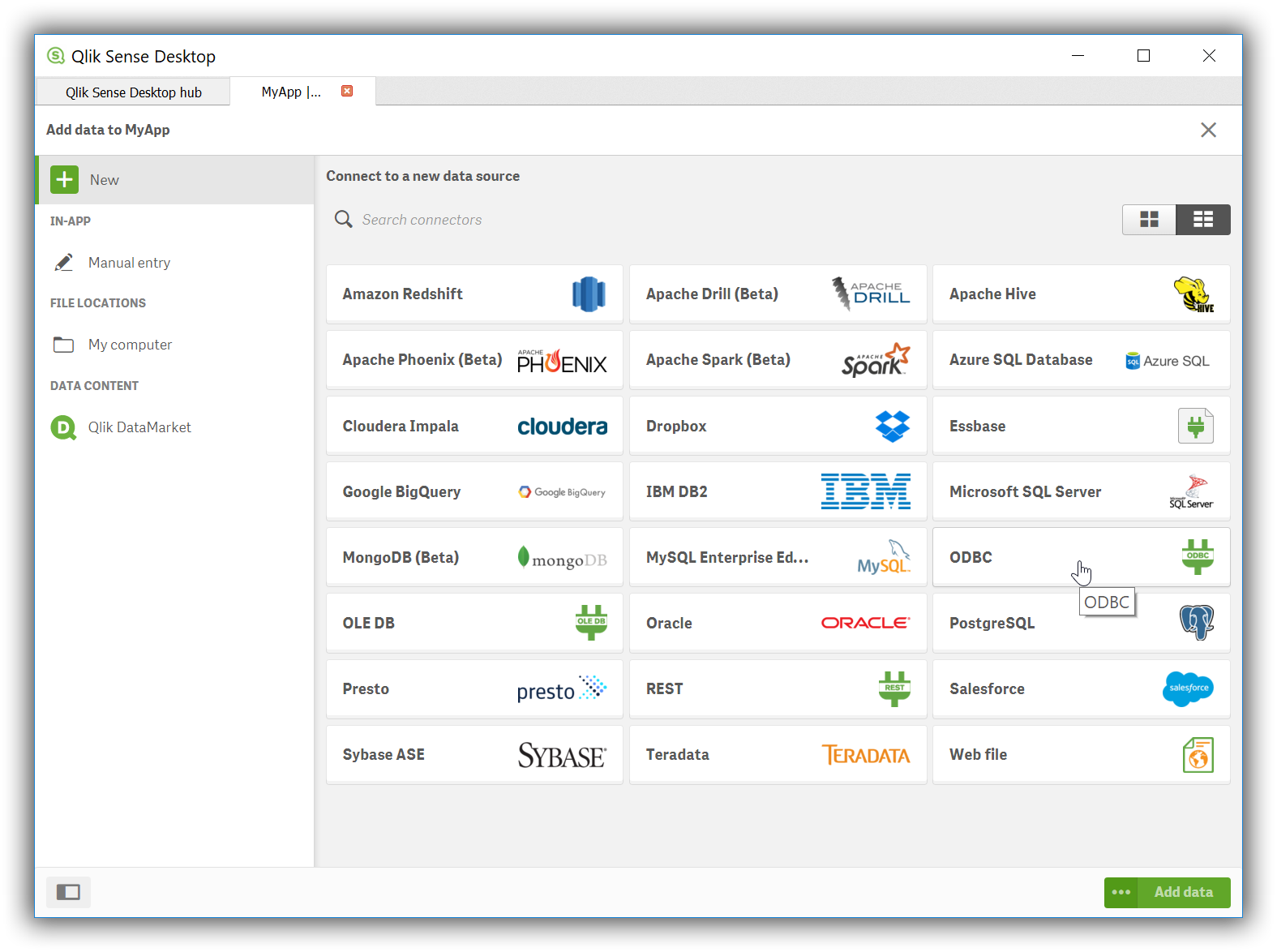Switch to grid tile view
Image resolution: width=1277 pixels, height=952 pixels.
1149,220
